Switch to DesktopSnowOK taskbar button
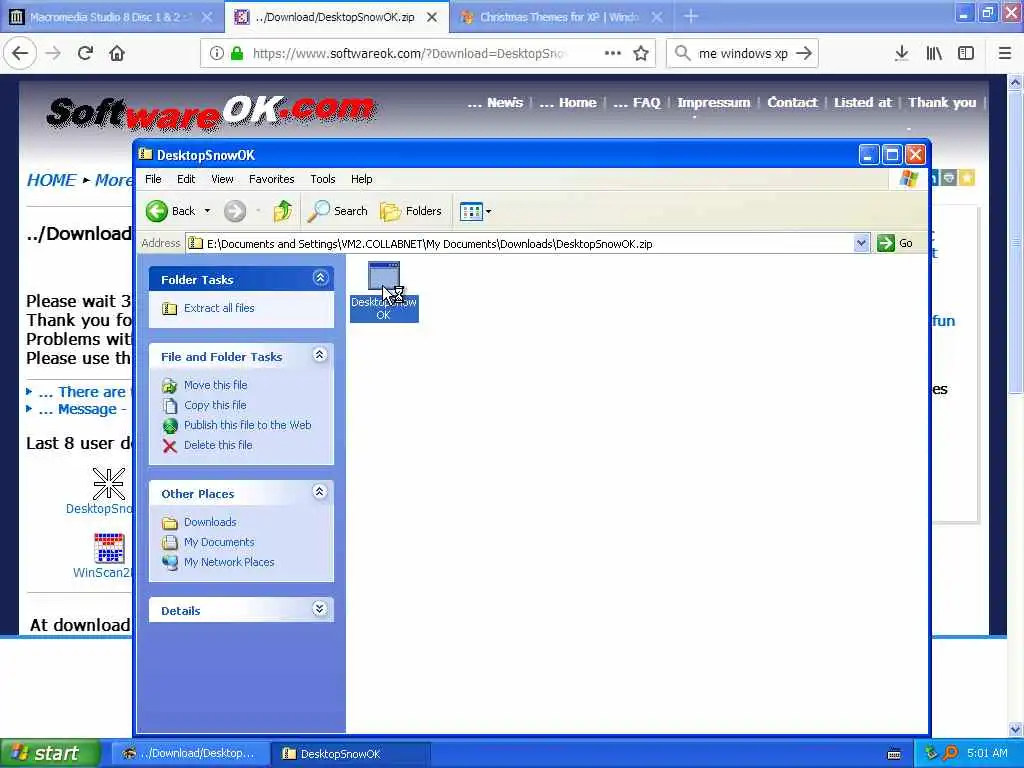The height and width of the screenshot is (768, 1024). coord(349,754)
